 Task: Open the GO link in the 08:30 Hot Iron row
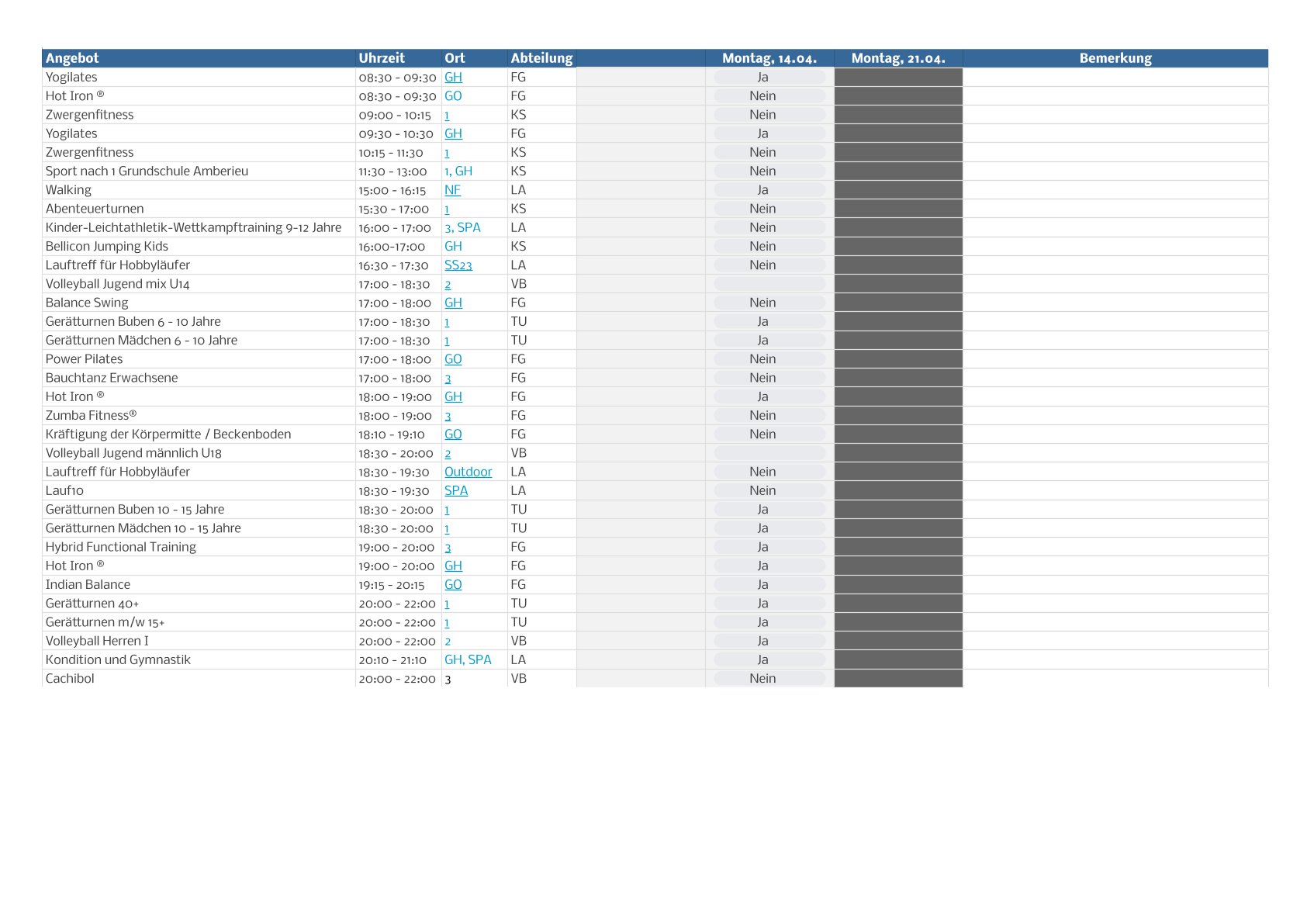click(x=453, y=96)
